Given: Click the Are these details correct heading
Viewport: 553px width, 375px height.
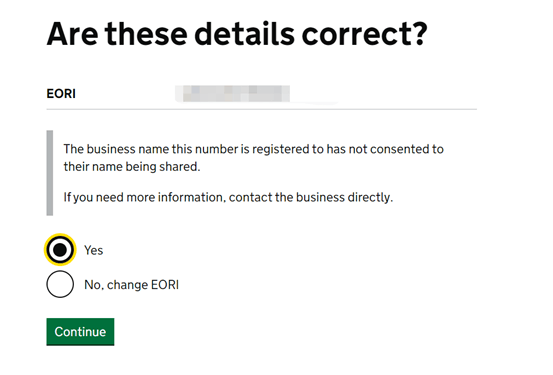Looking at the screenshot, I should [x=237, y=34].
